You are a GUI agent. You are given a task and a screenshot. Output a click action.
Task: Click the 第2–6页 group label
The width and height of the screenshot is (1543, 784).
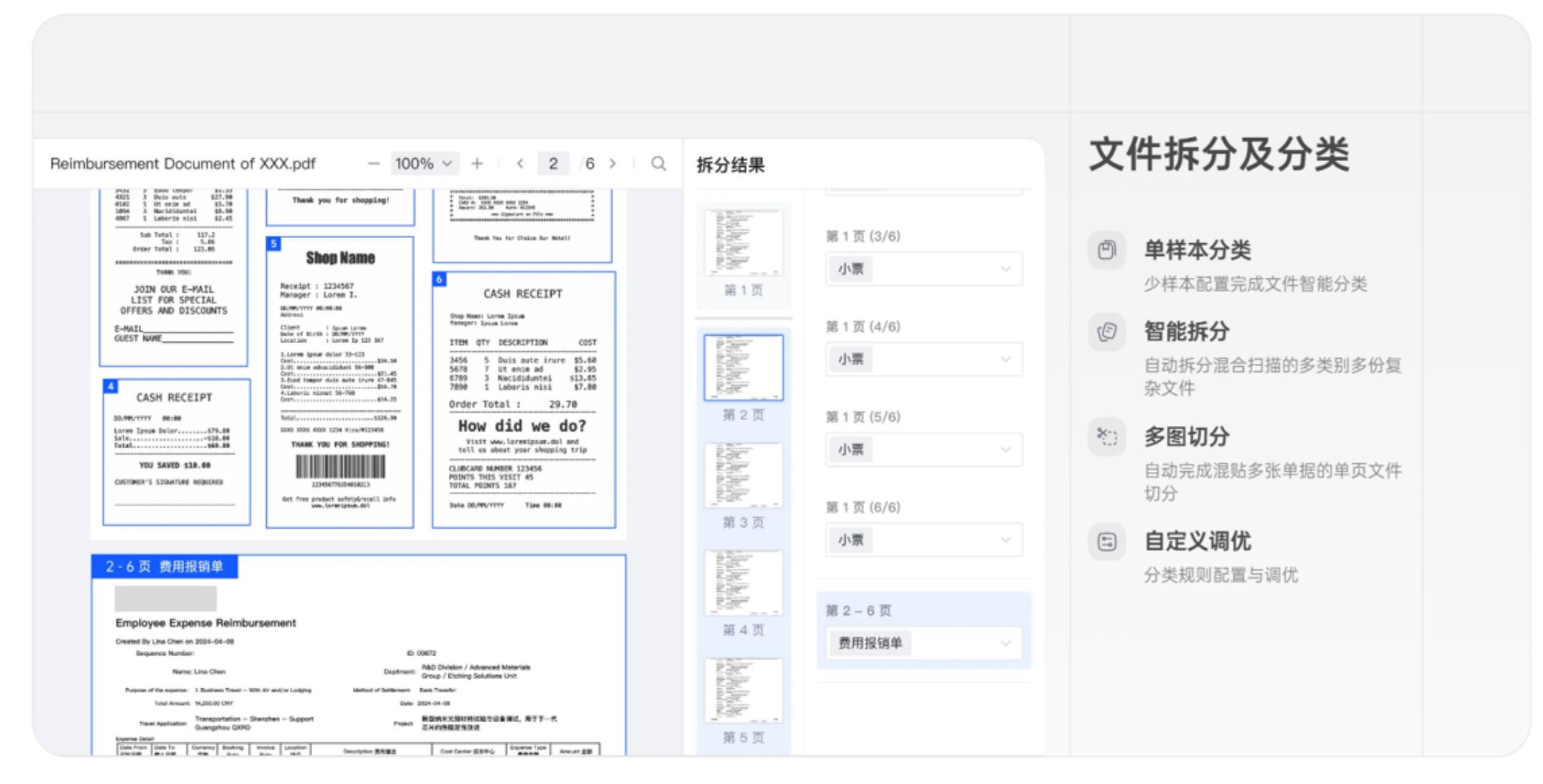click(858, 611)
